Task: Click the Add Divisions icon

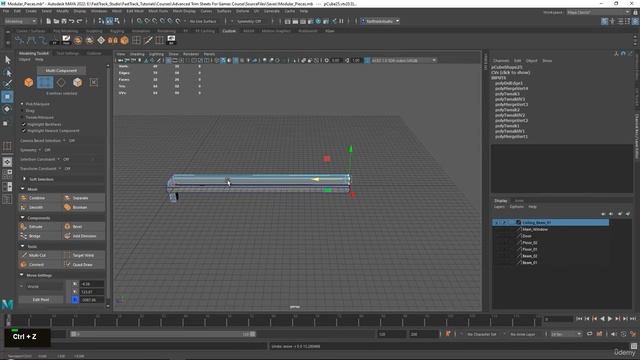Action: (67, 236)
